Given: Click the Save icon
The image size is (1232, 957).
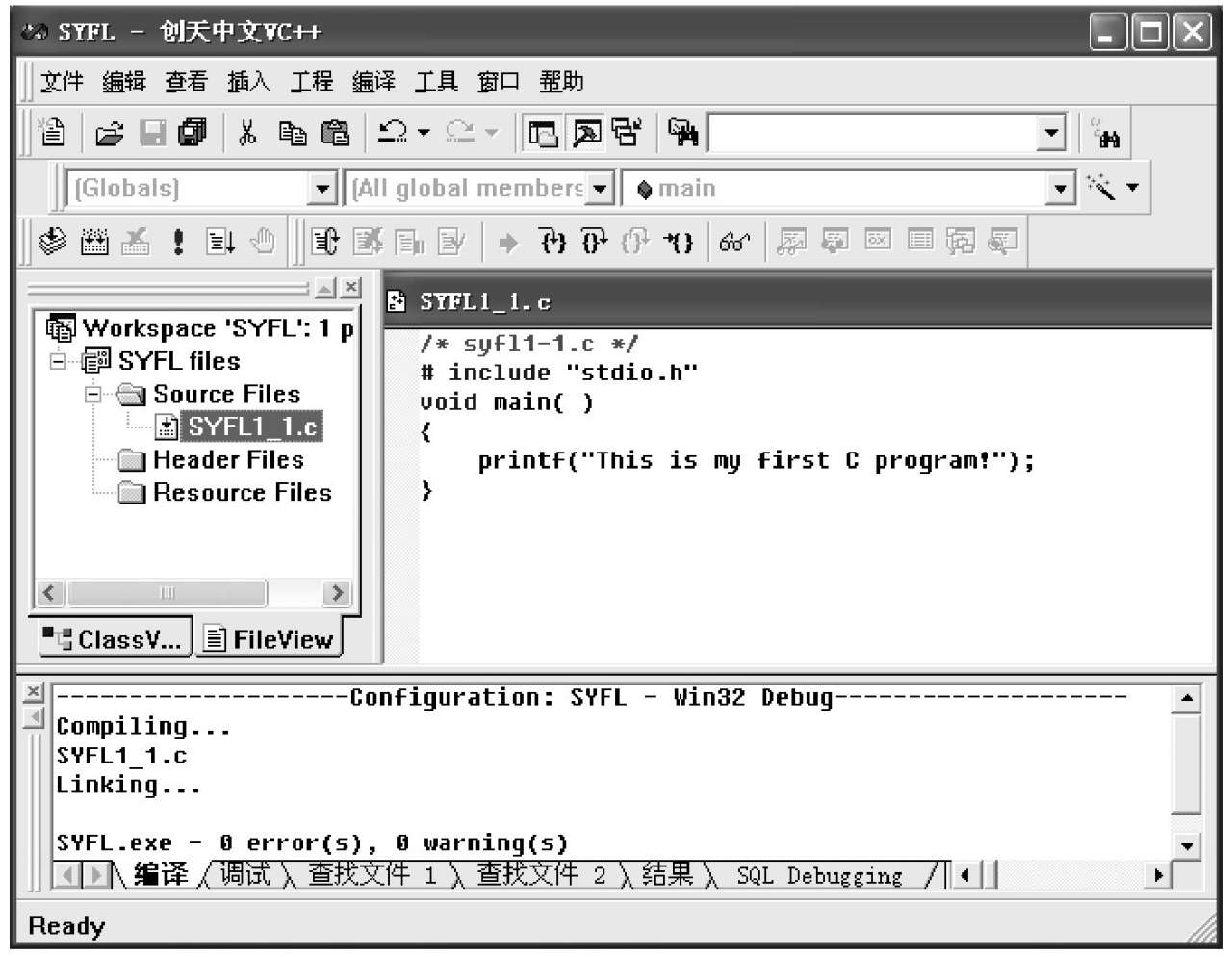Looking at the screenshot, I should pos(152,133).
